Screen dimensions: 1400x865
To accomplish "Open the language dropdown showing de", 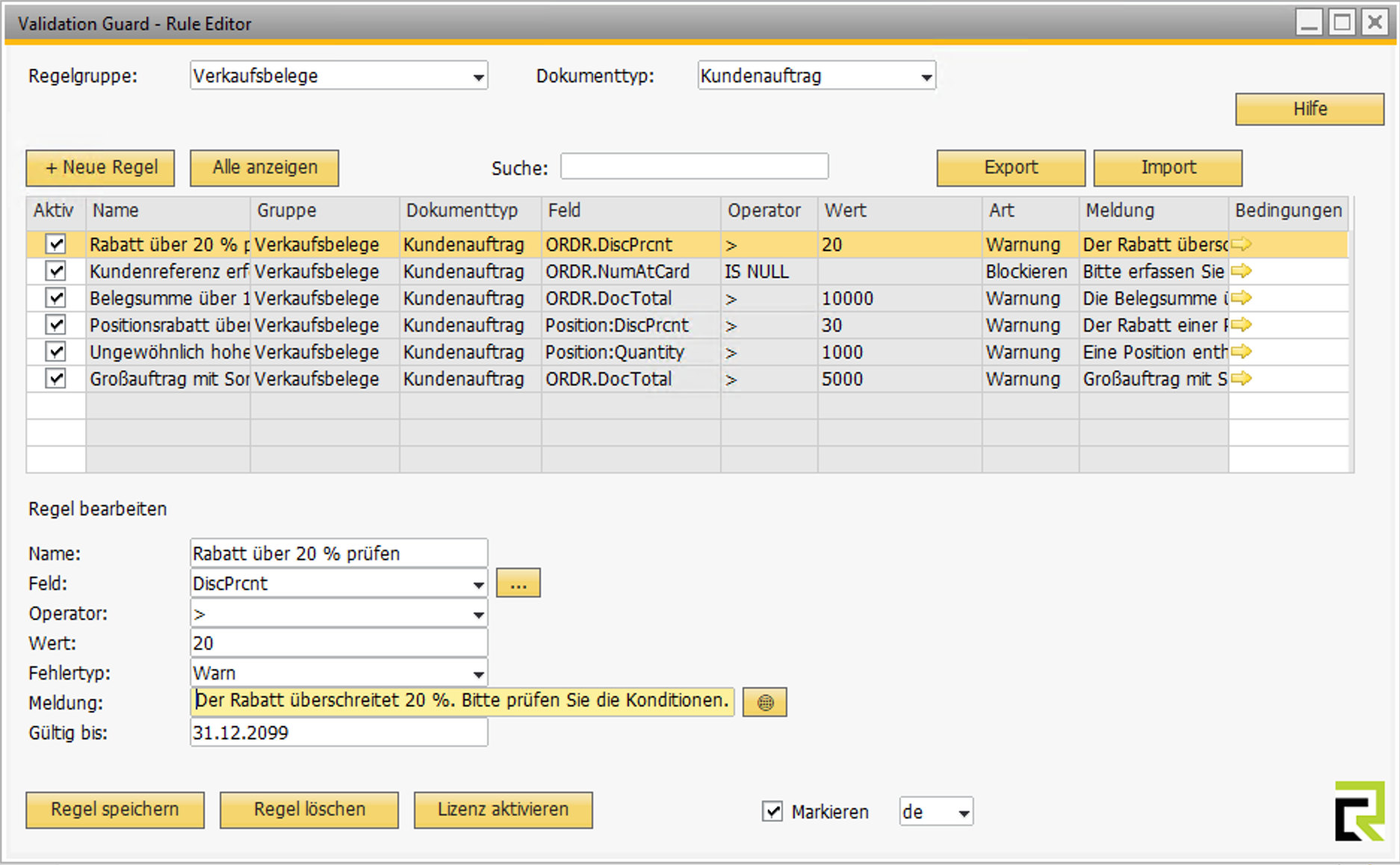I will point(964,812).
